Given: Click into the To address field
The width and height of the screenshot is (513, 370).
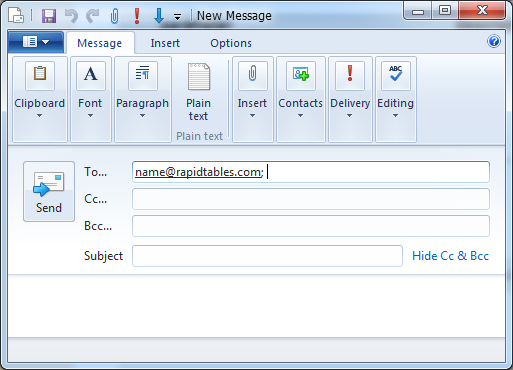Looking at the screenshot, I should click(311, 172).
